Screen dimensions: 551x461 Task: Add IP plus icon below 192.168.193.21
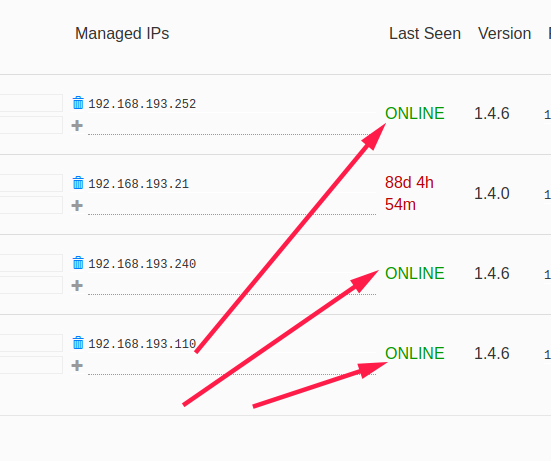(77, 206)
